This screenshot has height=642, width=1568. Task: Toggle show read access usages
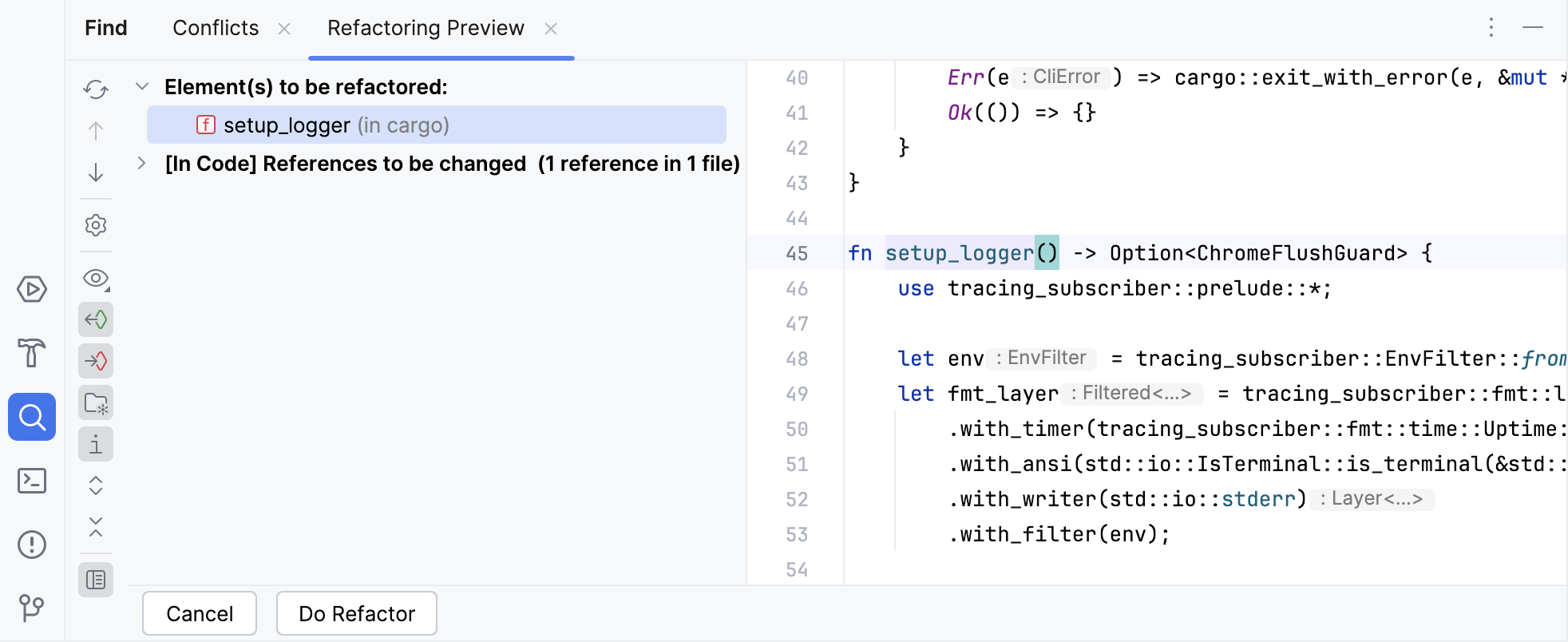point(96,319)
